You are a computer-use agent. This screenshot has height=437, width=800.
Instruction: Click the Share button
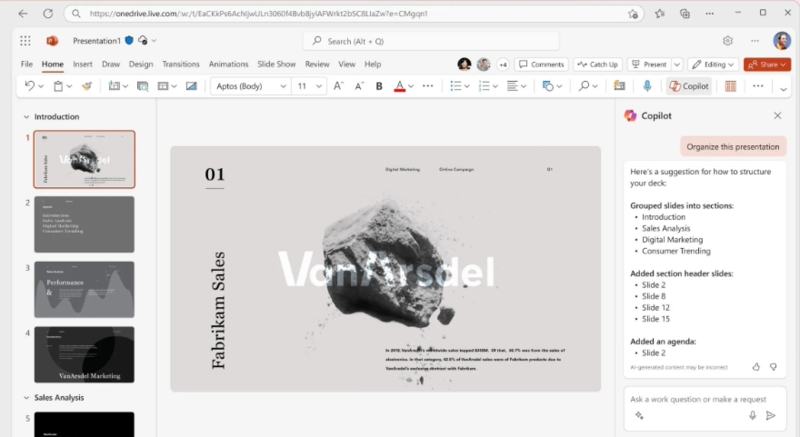click(x=767, y=64)
